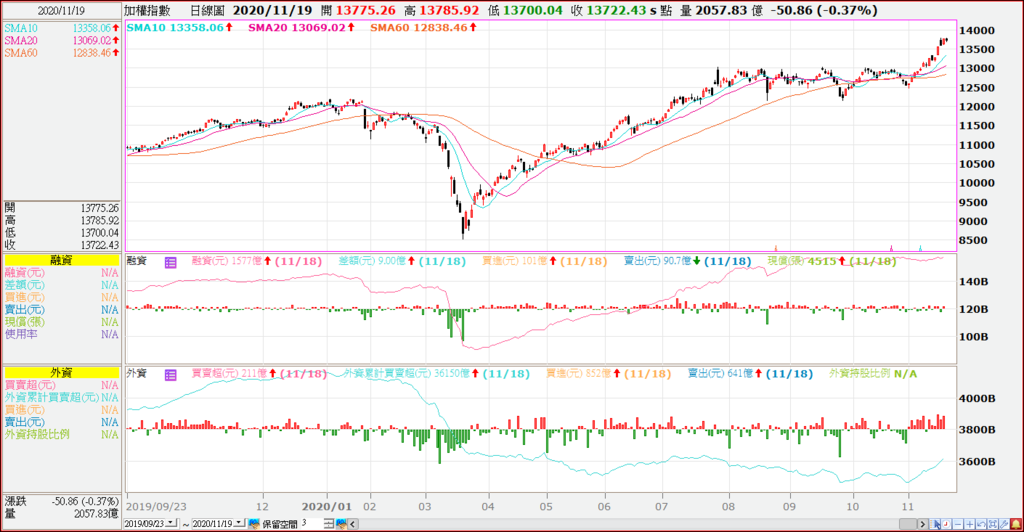This screenshot has height=532, width=1024.
Task: Click the undo arrow icon
Action: (981, 524)
